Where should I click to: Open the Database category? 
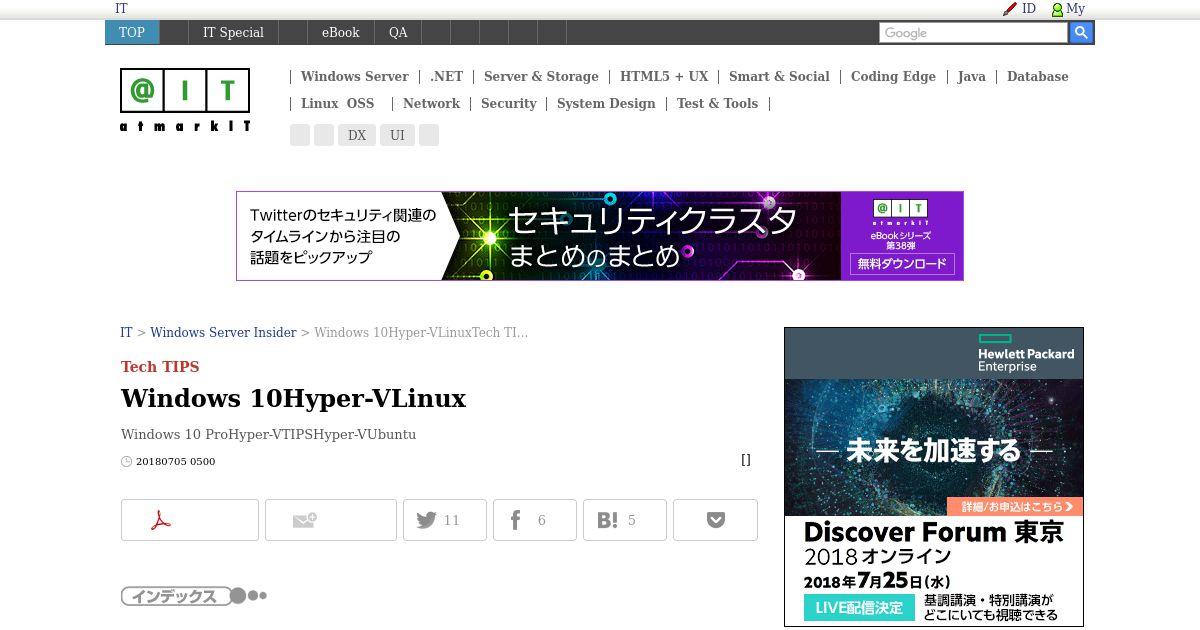pyautogui.click(x=1037, y=76)
